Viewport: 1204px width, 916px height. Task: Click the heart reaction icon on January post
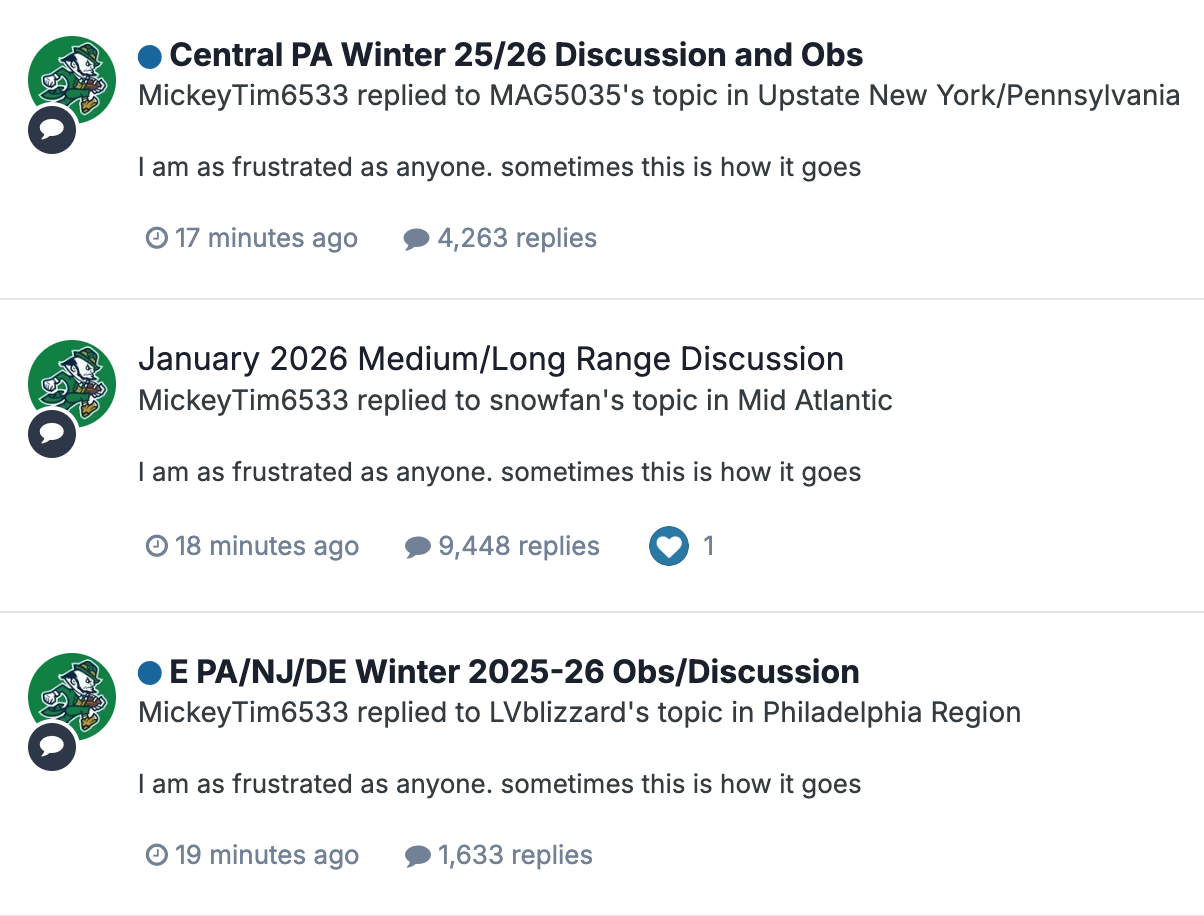coord(668,546)
